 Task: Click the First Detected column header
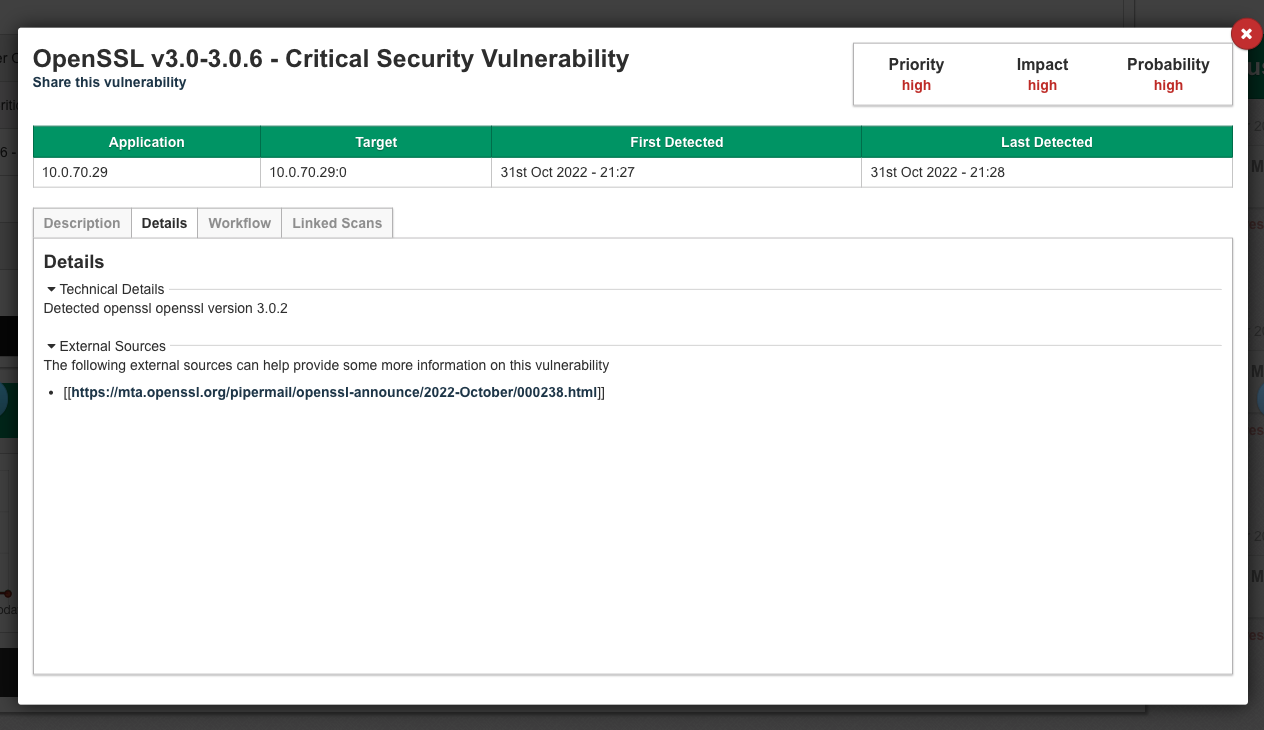tap(676, 142)
